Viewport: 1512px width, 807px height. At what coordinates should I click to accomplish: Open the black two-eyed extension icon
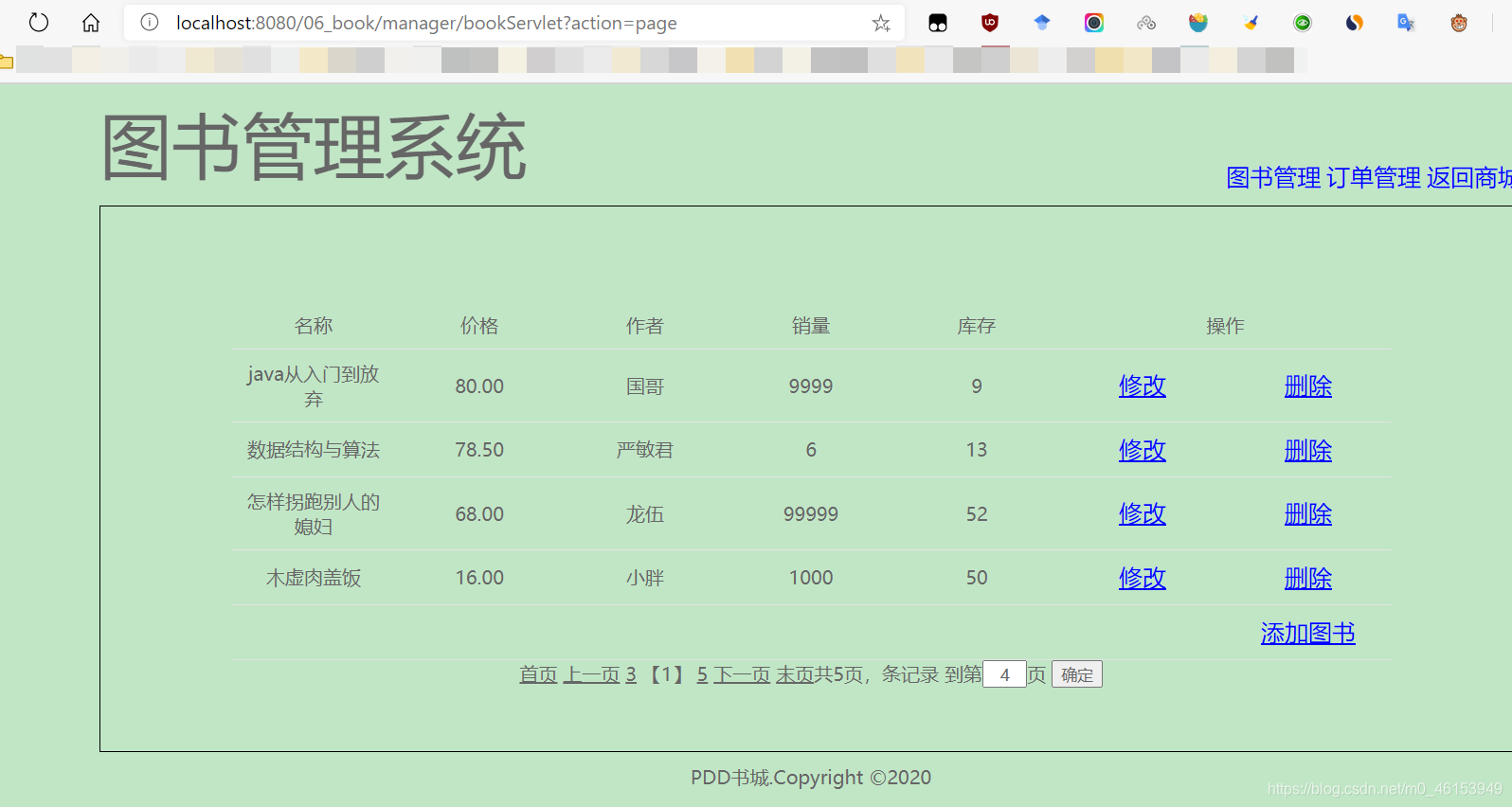click(938, 23)
